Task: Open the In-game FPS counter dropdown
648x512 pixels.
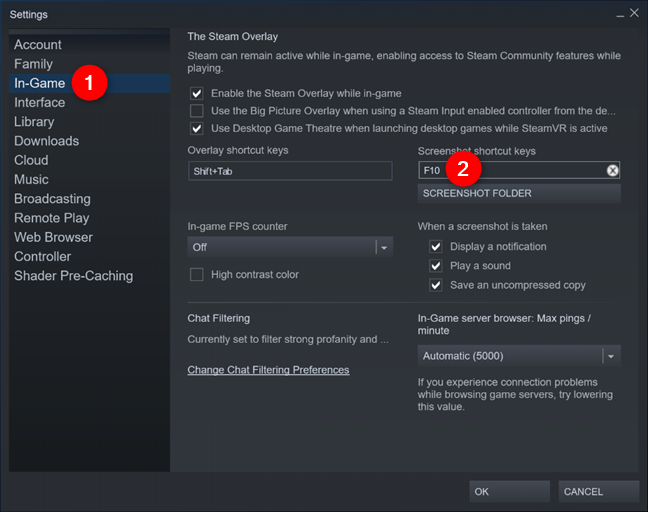Action: click(290, 247)
